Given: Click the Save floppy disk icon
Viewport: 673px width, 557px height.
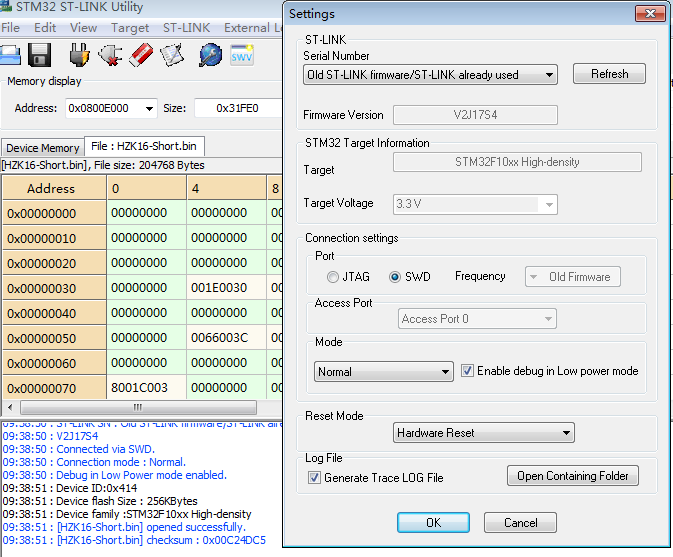Looking at the screenshot, I should click(39, 55).
